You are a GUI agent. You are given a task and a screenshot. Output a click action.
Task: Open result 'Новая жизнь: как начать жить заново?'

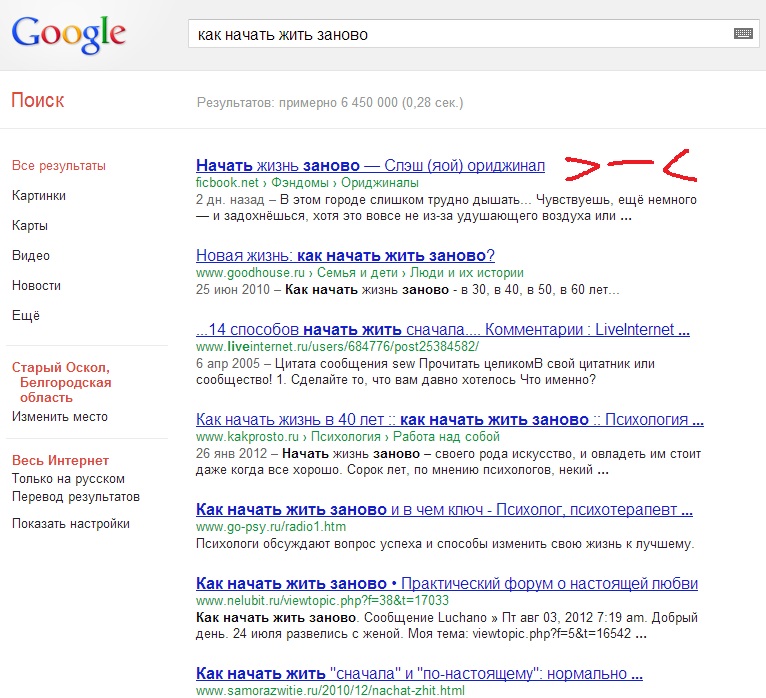pyautogui.click(x=345, y=255)
